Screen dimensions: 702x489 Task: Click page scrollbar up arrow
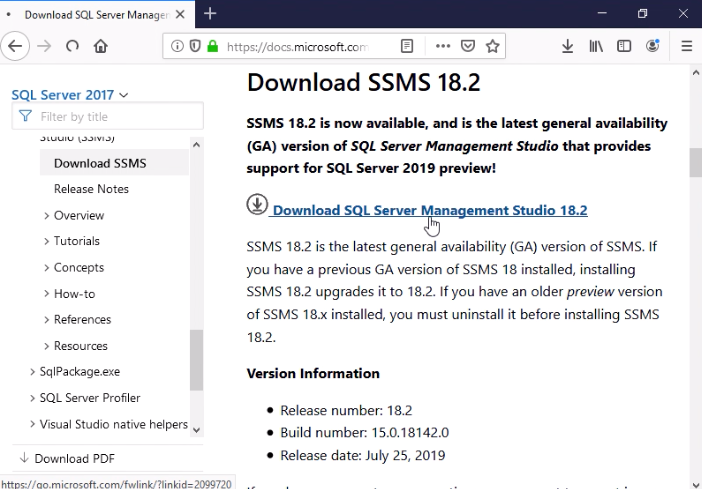(x=696, y=72)
